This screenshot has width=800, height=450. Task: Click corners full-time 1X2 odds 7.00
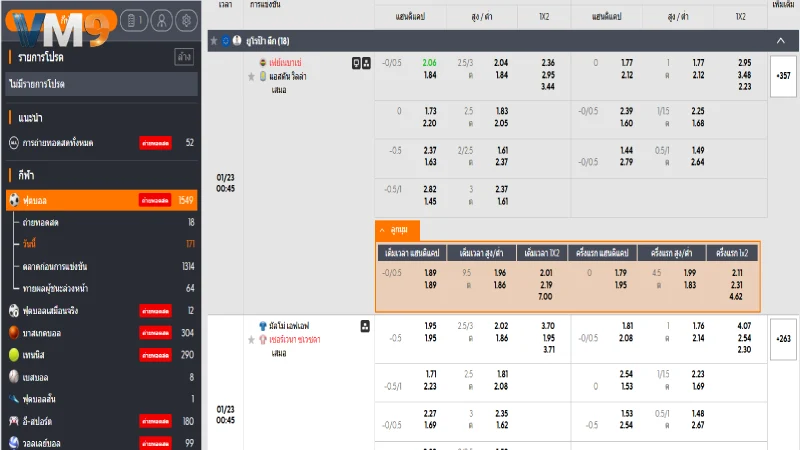(545, 296)
